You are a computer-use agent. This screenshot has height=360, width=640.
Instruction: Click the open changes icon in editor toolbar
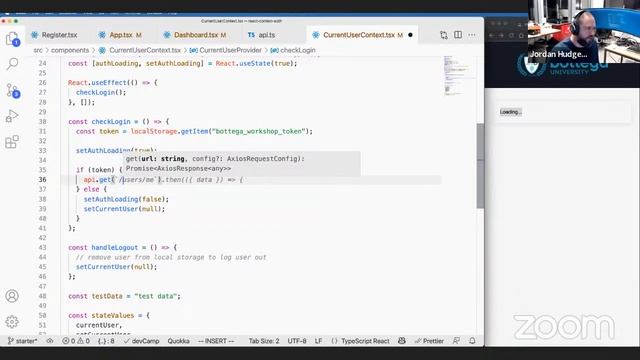click(444, 35)
